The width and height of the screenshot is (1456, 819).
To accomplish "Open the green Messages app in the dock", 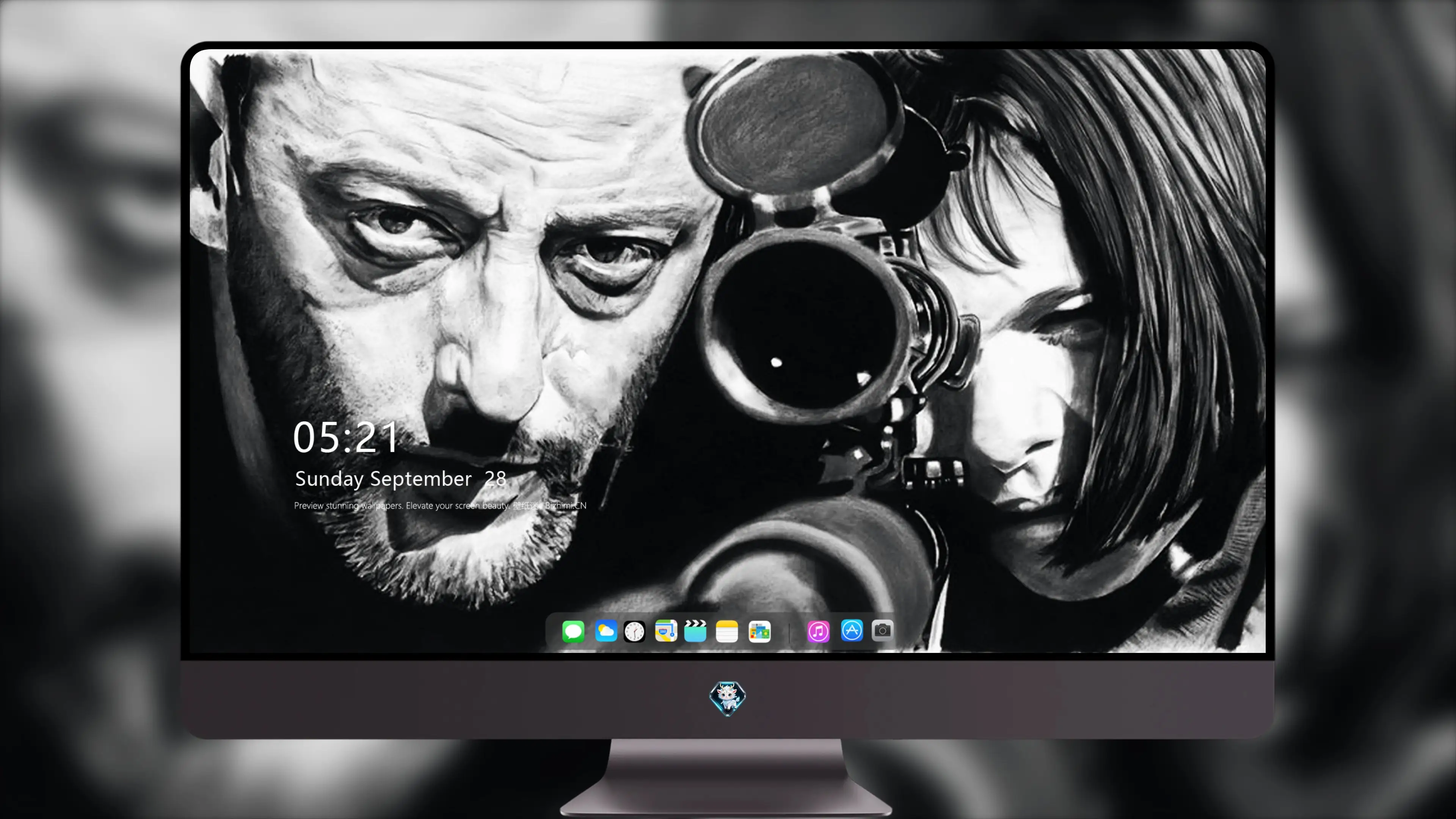I will 573,631.
